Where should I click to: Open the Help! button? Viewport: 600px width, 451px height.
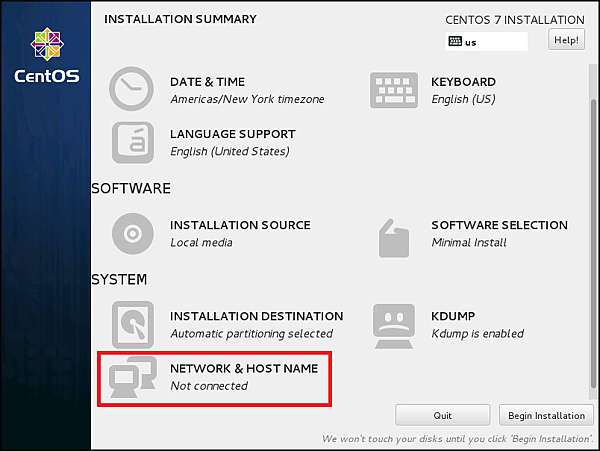click(566, 40)
